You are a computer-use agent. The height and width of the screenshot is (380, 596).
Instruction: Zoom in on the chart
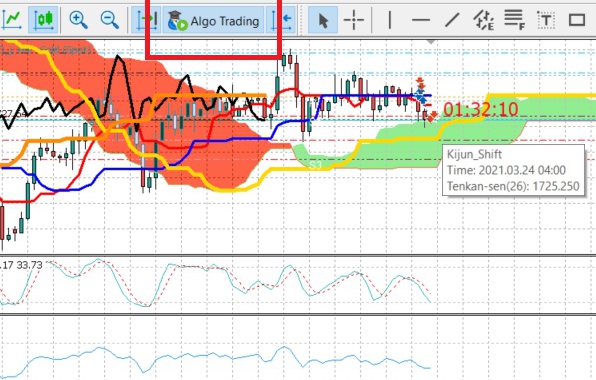[x=78, y=19]
